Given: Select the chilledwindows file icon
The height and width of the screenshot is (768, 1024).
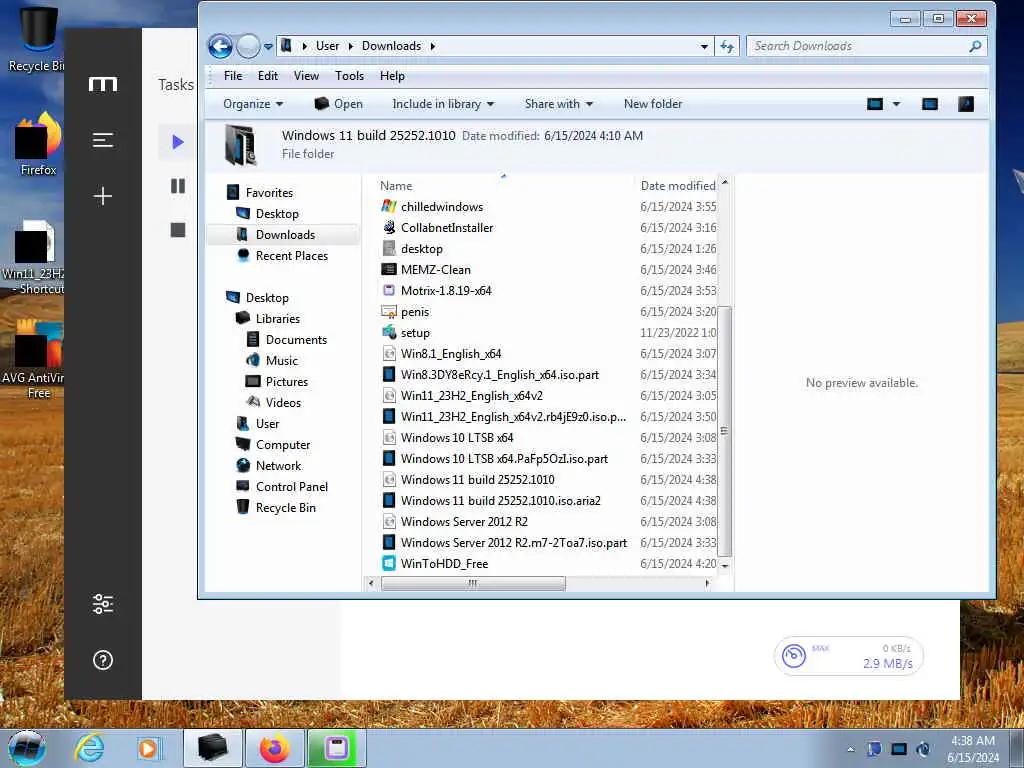Looking at the screenshot, I should tap(389, 206).
